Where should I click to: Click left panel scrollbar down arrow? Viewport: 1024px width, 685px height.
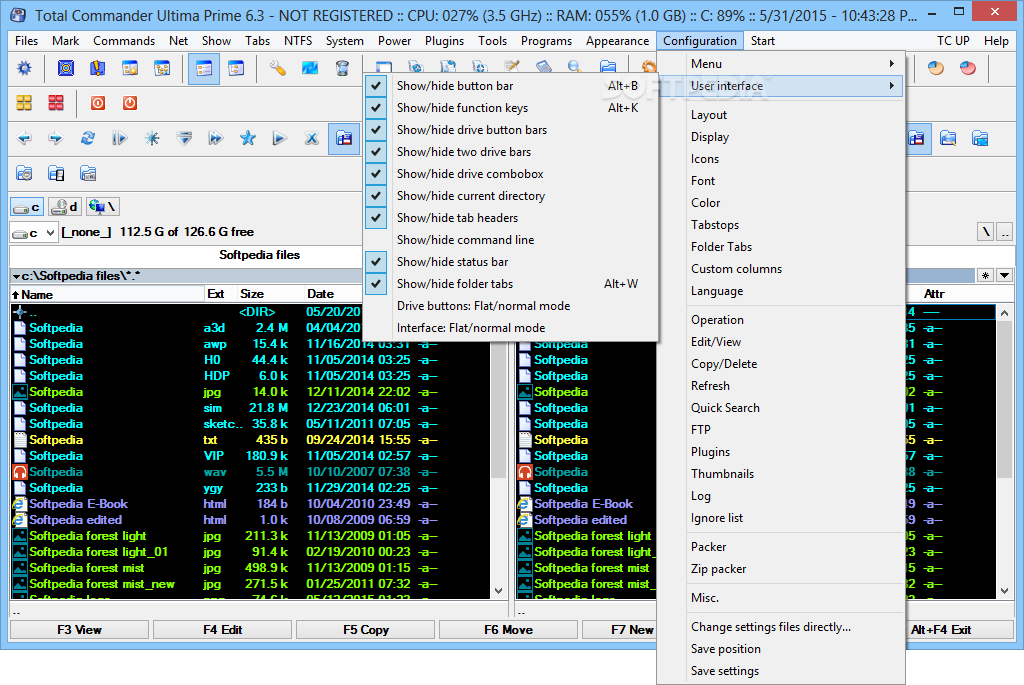(498, 591)
